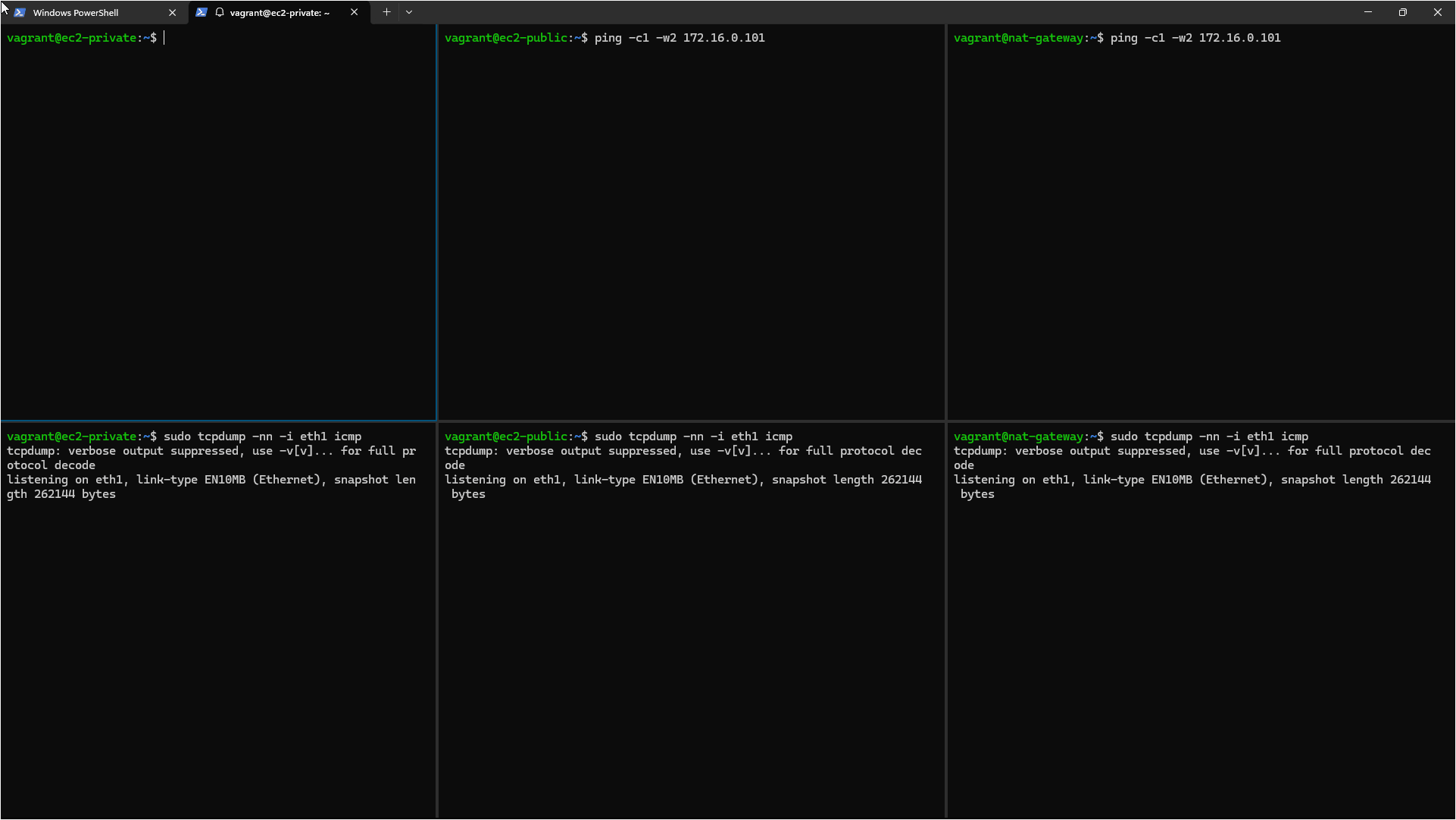Focus the ec2-public ping command pane
This screenshot has height=820, width=1456.
click(x=691, y=227)
